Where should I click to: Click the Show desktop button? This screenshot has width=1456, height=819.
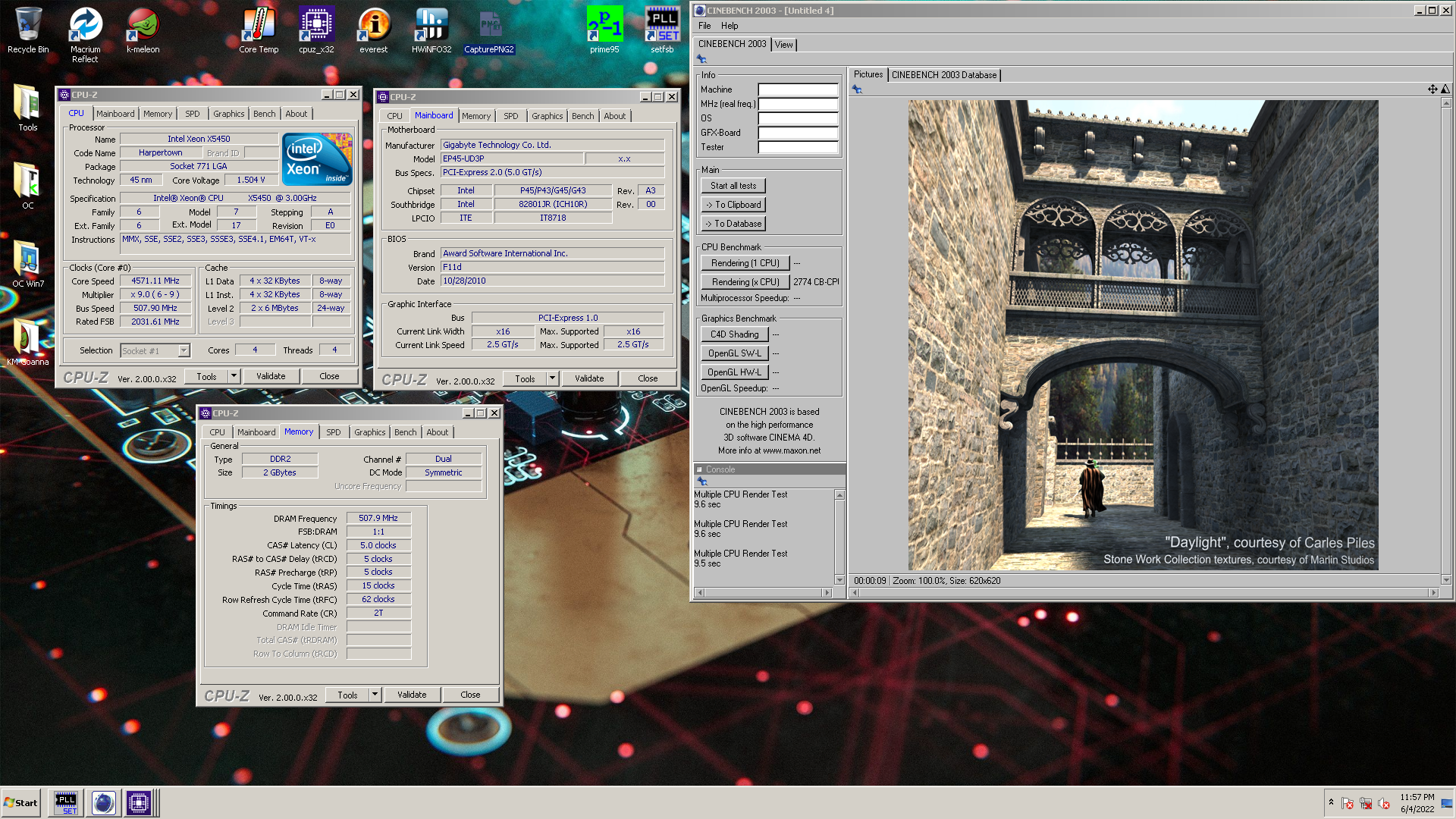coord(1447,803)
